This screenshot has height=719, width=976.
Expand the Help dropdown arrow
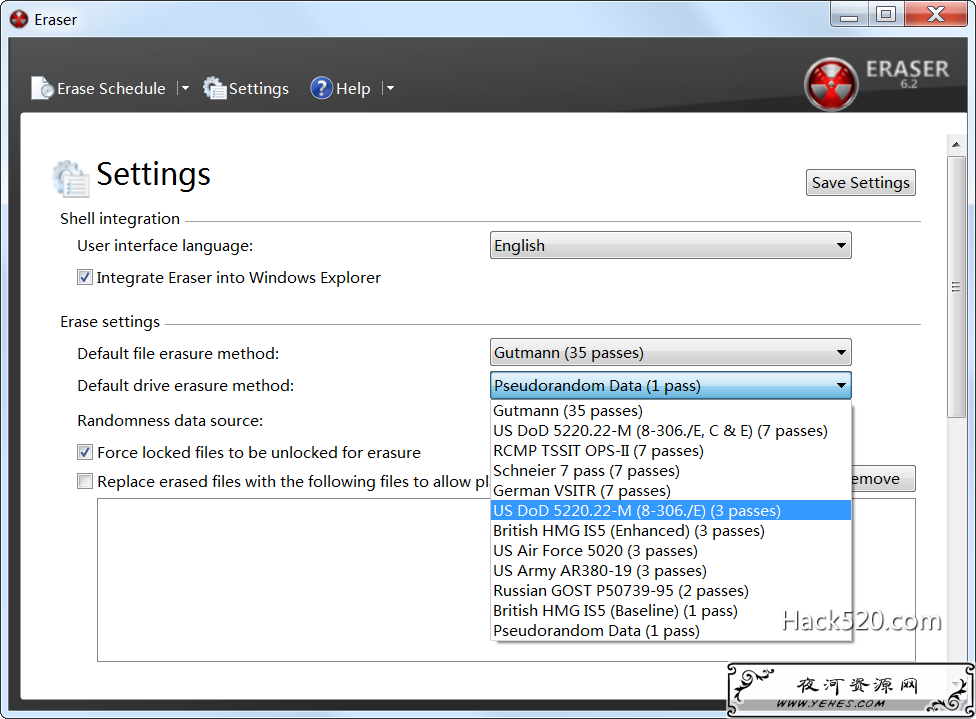[390, 88]
